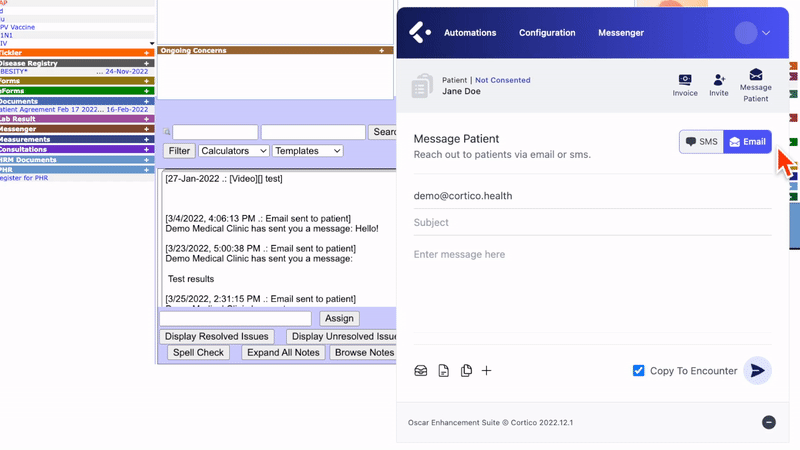Click the copy pages icon
The image size is (800, 450).
466,371
